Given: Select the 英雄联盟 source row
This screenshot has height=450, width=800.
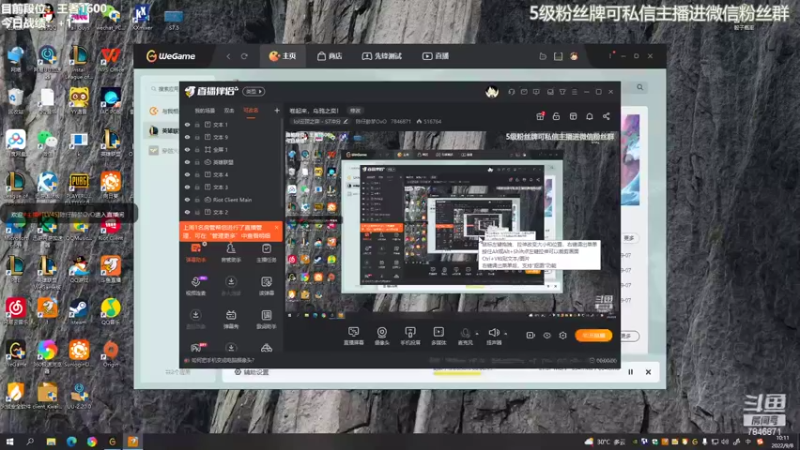Looking at the screenshot, I should pos(231,162).
